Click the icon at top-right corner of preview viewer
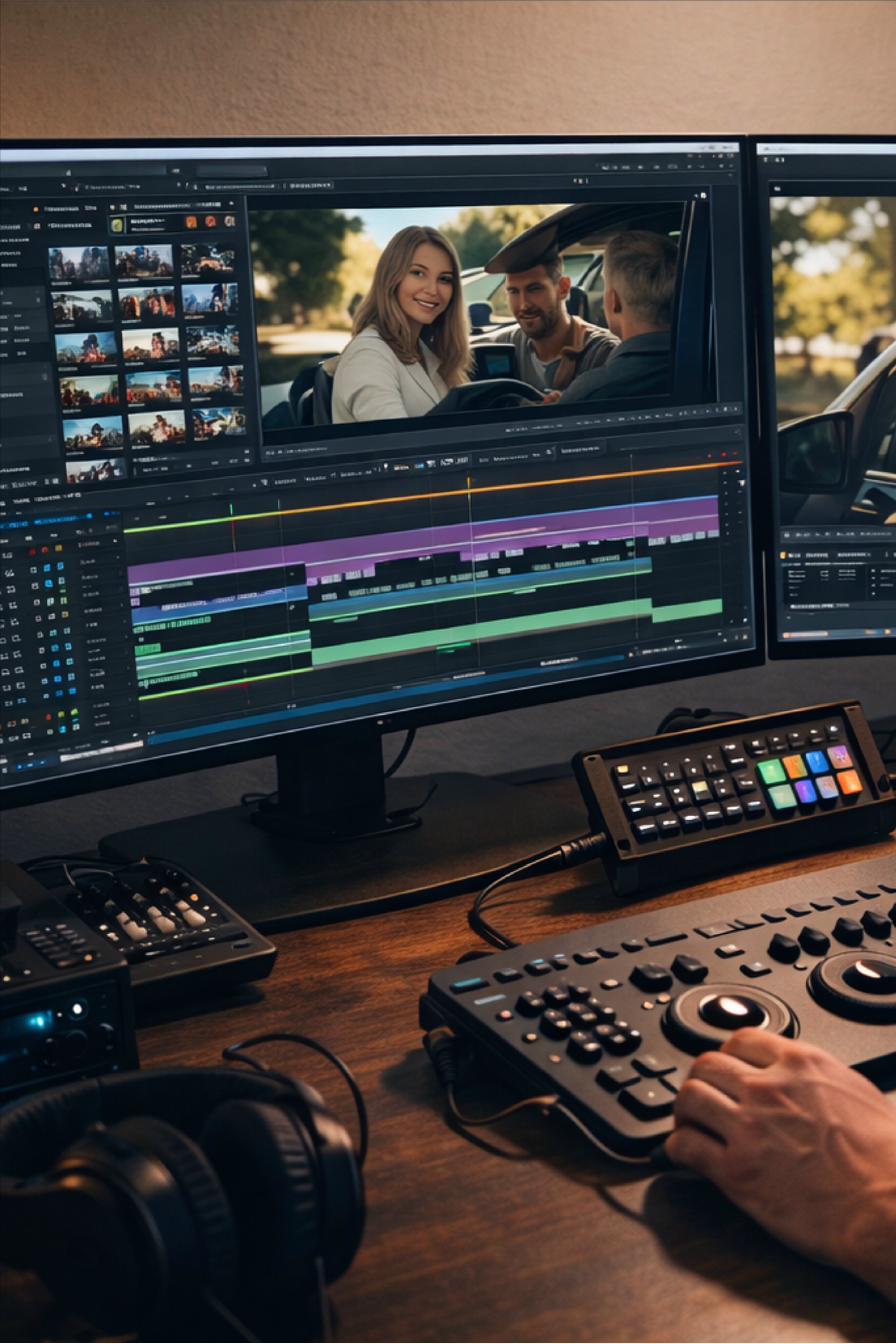The width and height of the screenshot is (896, 1344). click(x=703, y=196)
